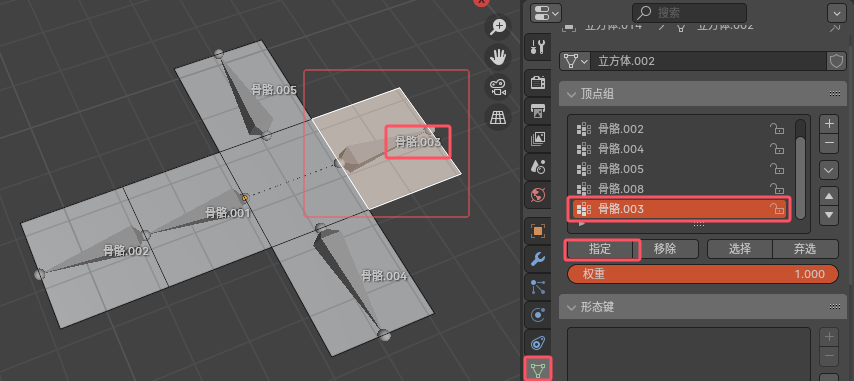Click the 选择 select button
854x381 pixels.
pyautogui.click(x=740, y=249)
